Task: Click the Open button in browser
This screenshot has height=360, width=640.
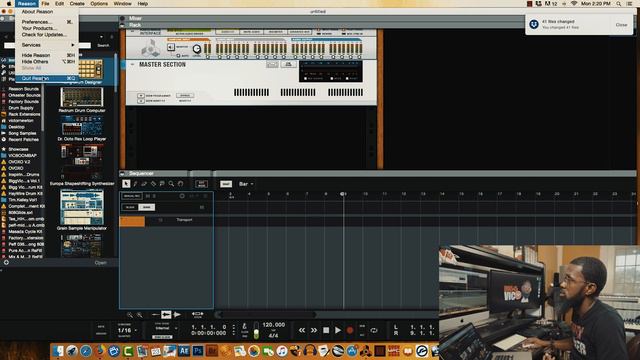Action: (100, 263)
